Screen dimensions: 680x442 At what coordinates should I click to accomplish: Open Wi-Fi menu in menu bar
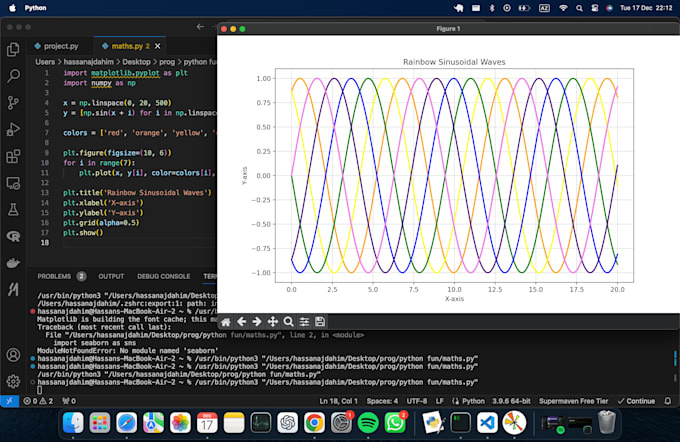click(563, 8)
